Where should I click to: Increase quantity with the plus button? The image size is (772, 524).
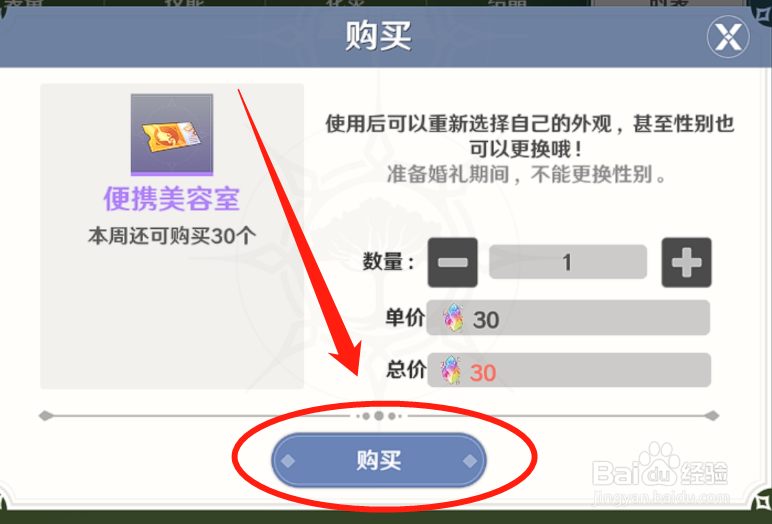(686, 262)
